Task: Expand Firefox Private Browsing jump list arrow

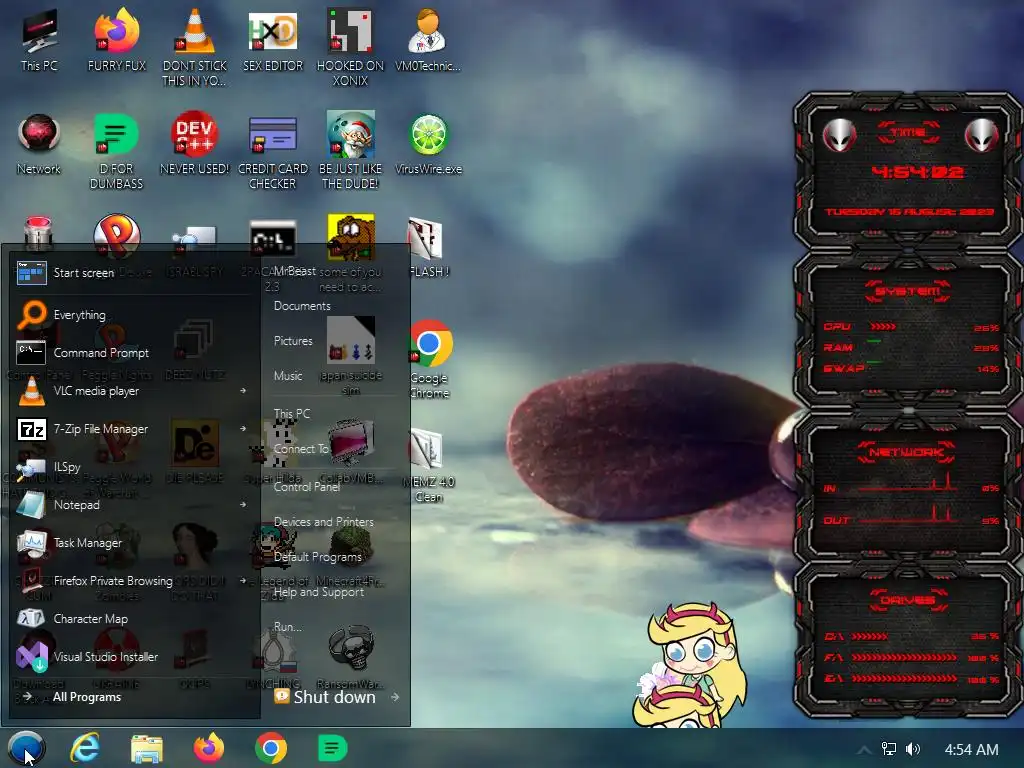Action: click(243, 581)
